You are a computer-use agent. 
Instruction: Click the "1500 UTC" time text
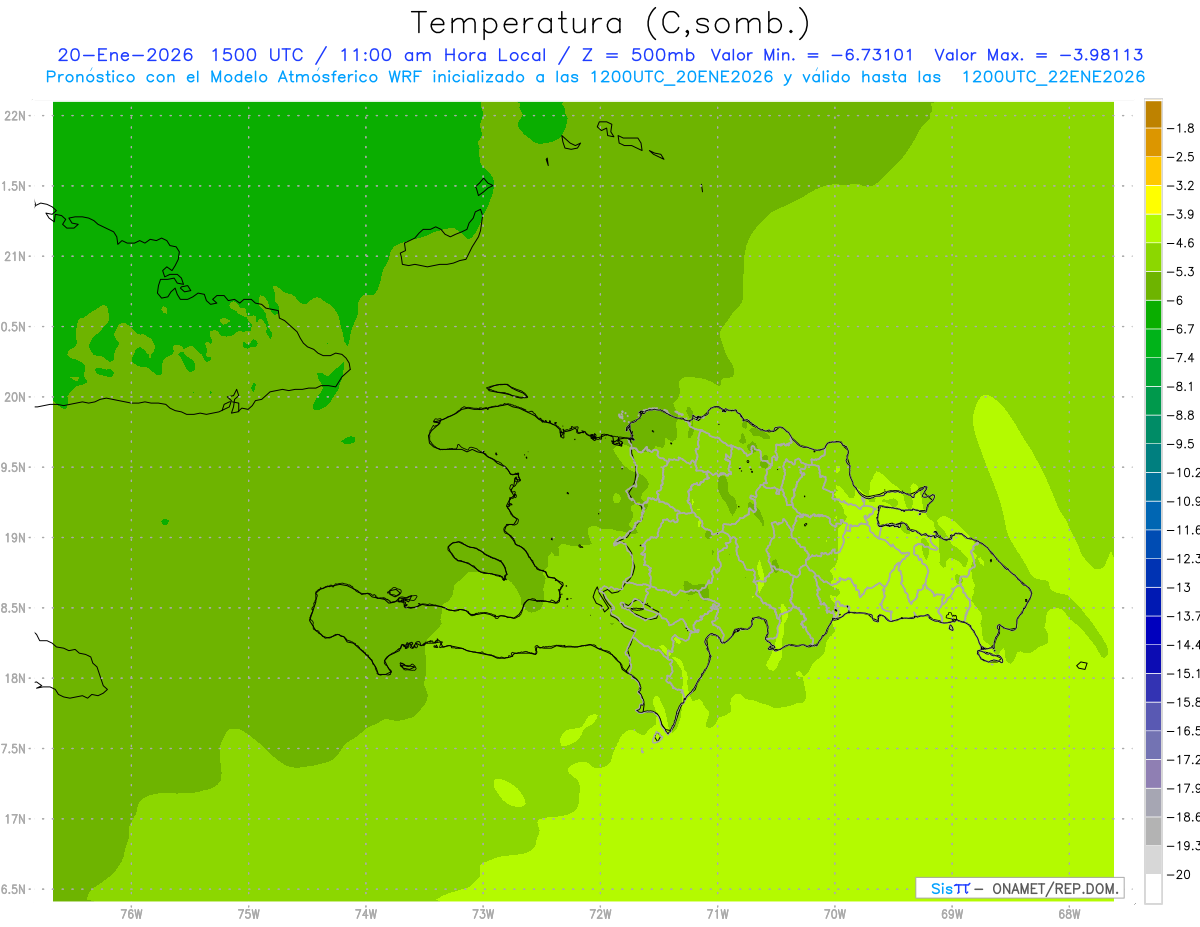tap(257, 55)
